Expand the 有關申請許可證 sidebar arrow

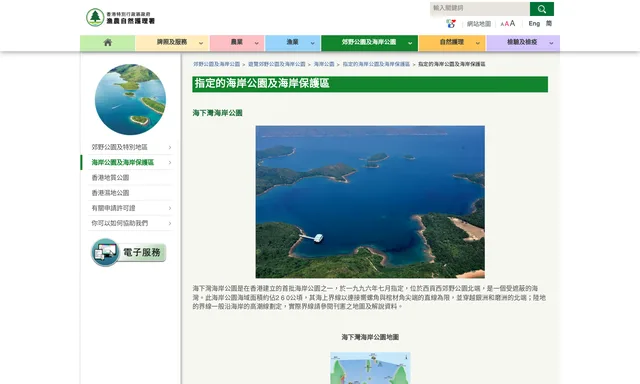tap(170, 209)
